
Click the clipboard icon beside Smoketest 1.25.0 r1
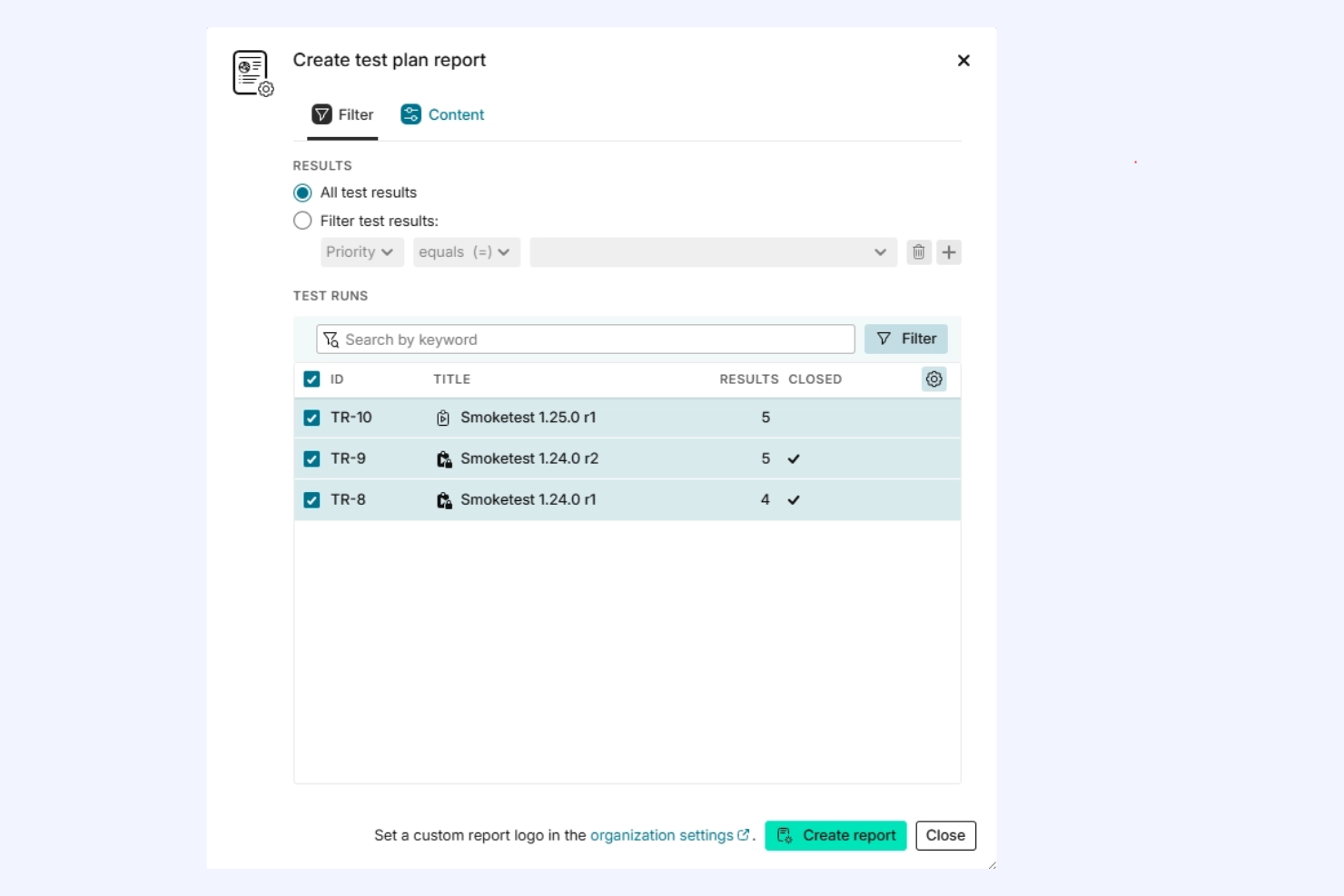point(443,418)
